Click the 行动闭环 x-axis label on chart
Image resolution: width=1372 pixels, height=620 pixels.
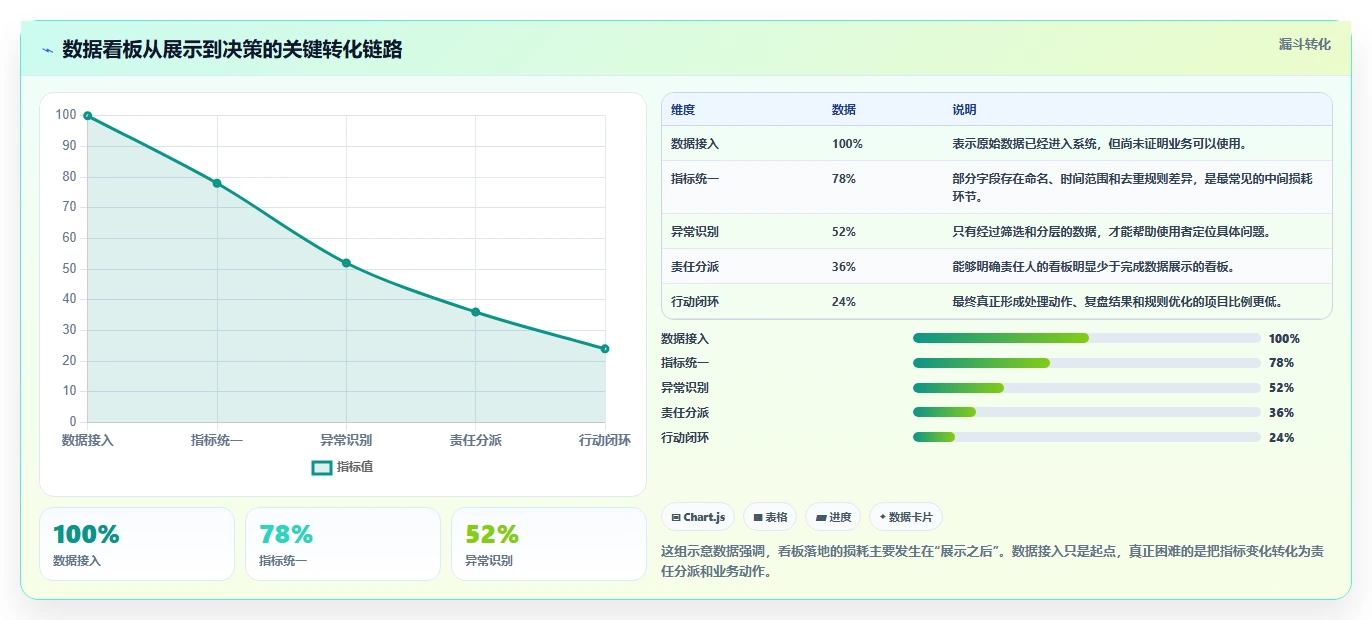click(x=605, y=440)
